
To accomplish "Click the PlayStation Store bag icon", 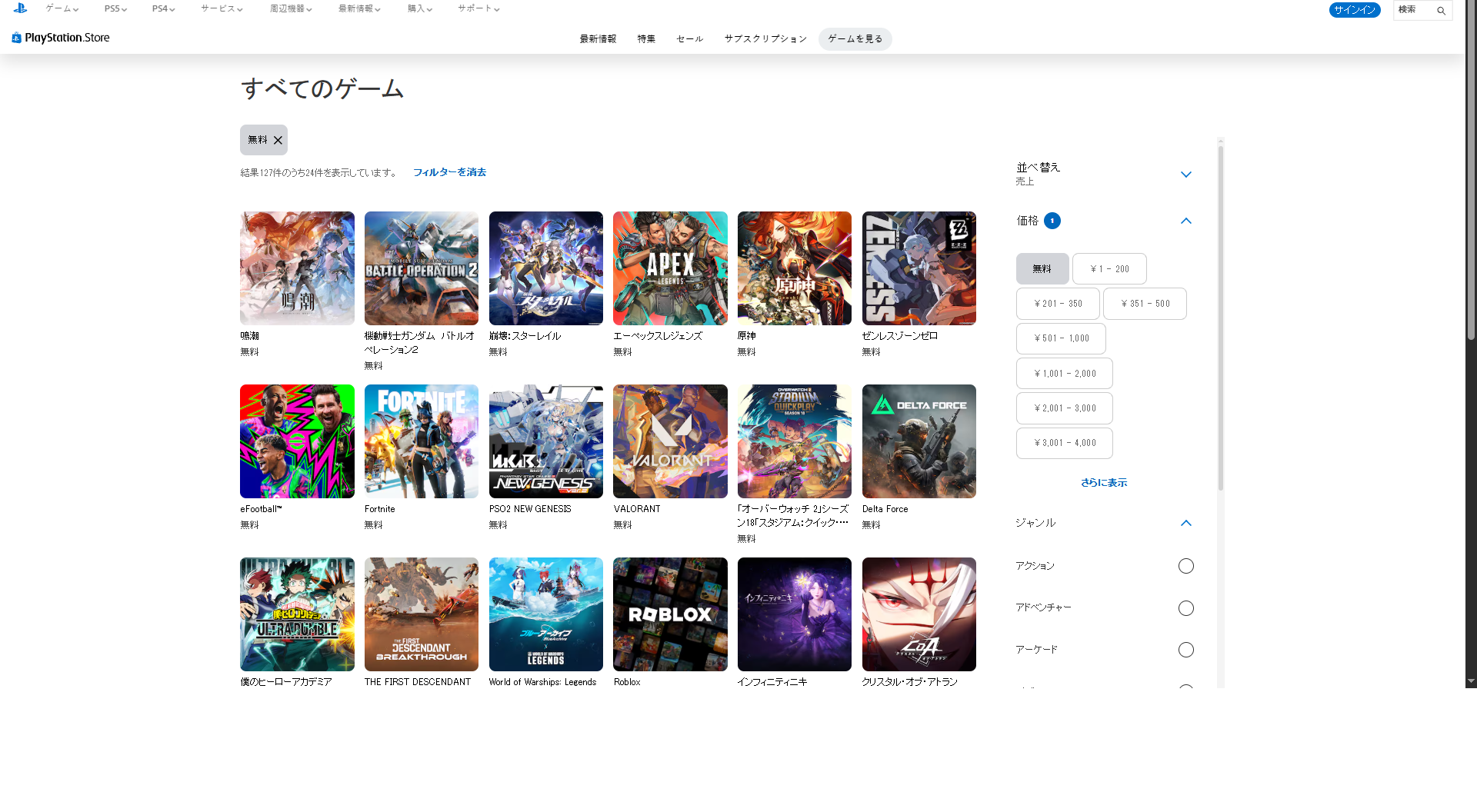I will pyautogui.click(x=16, y=38).
